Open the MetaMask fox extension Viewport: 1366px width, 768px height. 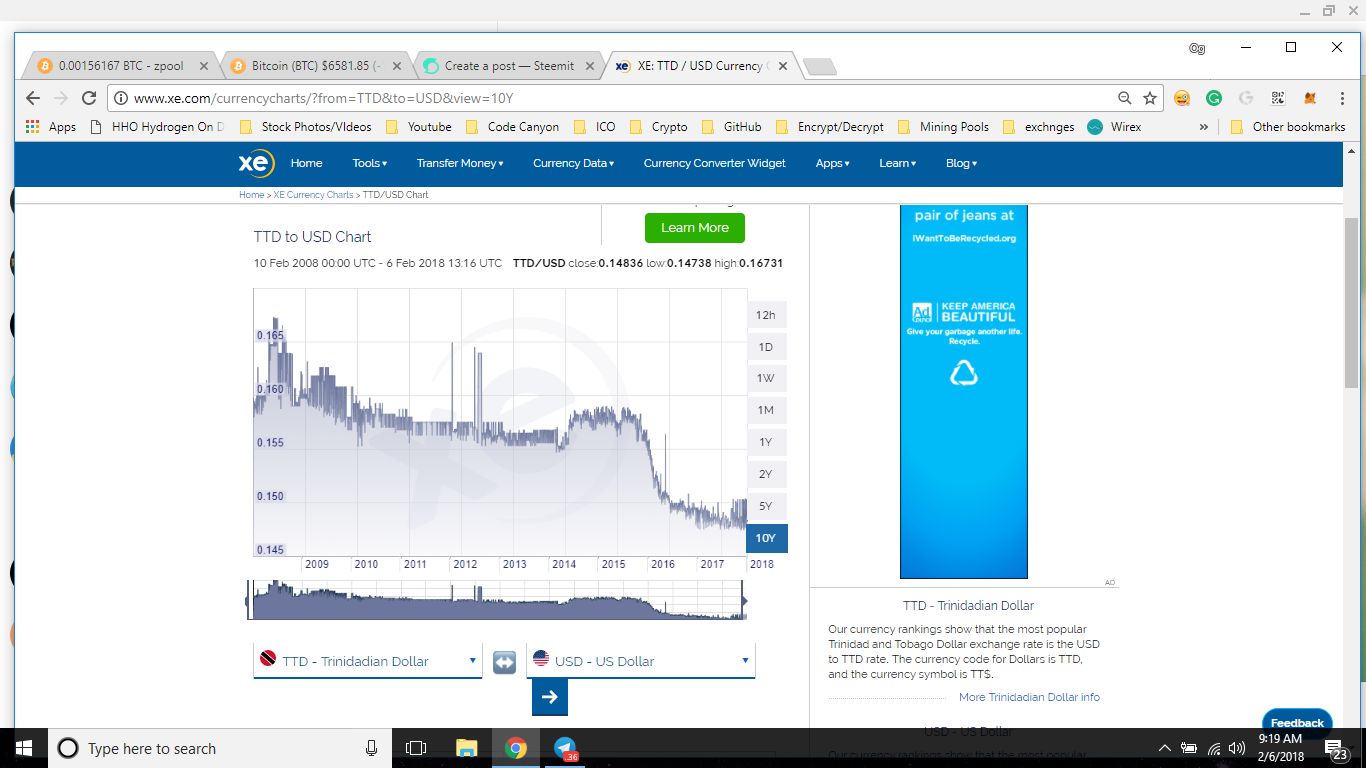pyautogui.click(x=1310, y=98)
